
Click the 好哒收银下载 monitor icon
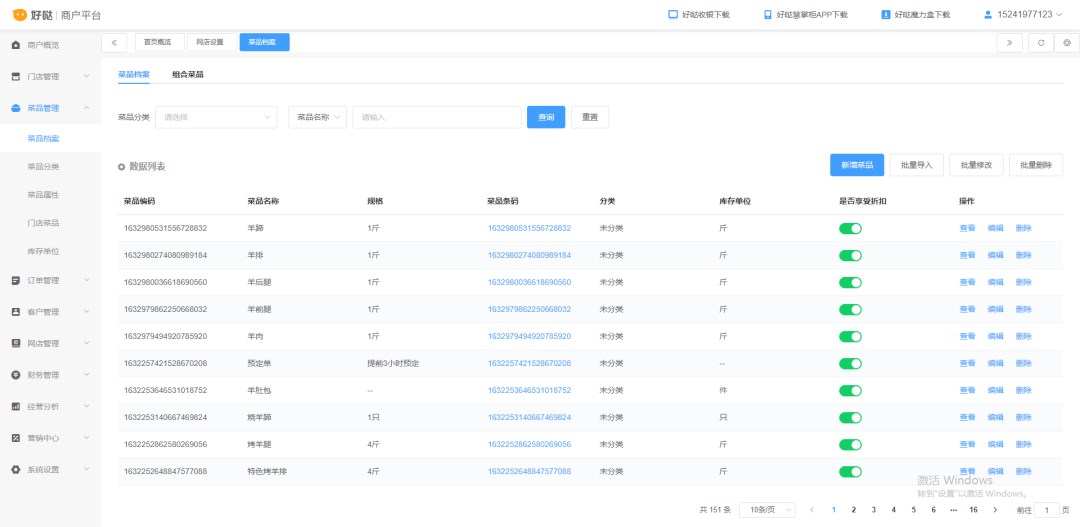673,14
